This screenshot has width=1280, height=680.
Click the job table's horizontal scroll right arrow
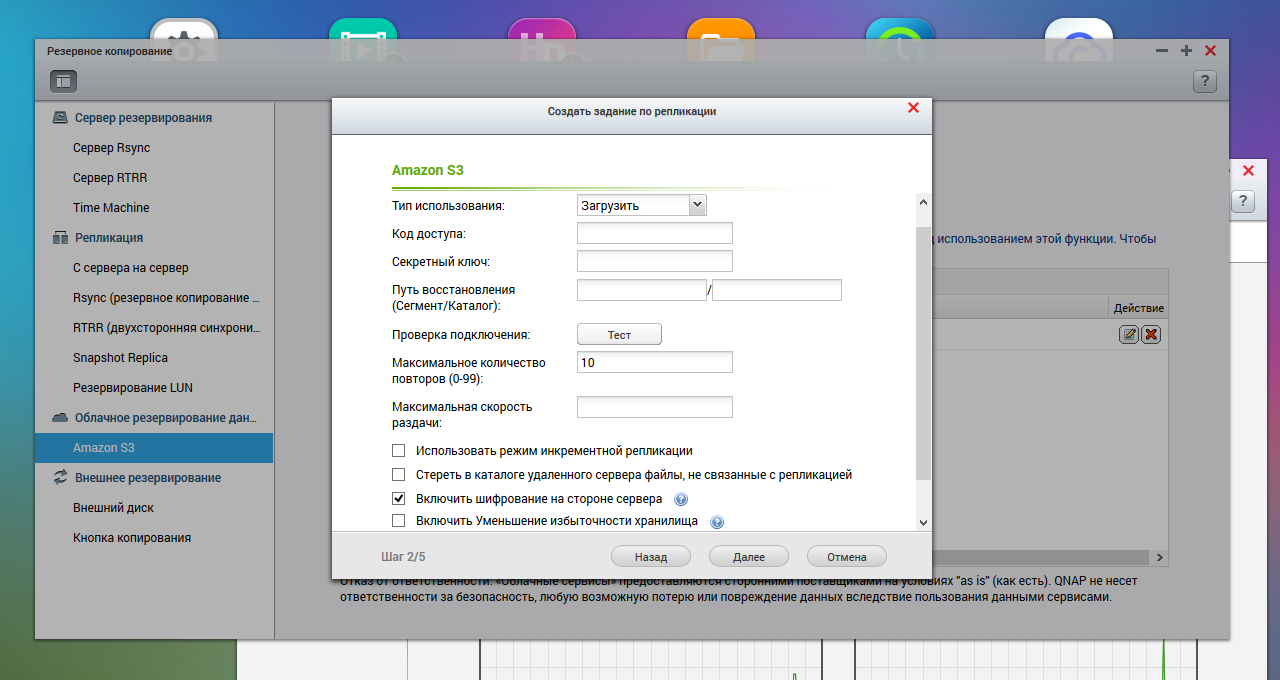click(x=1160, y=557)
